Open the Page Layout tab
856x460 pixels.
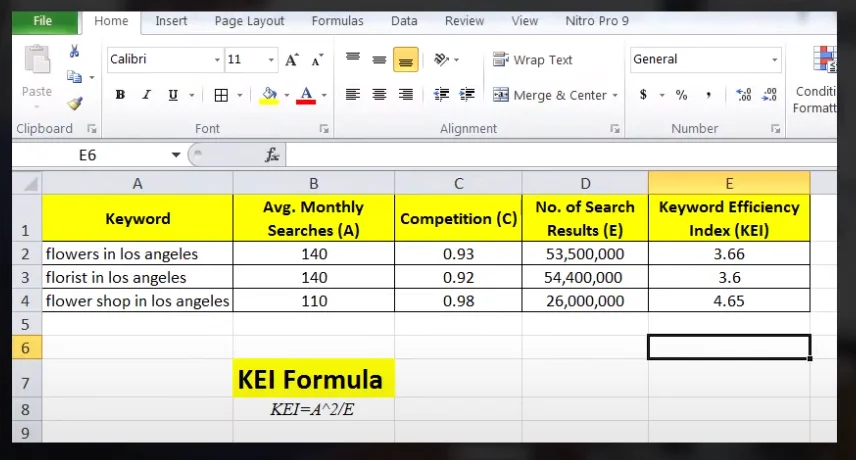point(249,21)
